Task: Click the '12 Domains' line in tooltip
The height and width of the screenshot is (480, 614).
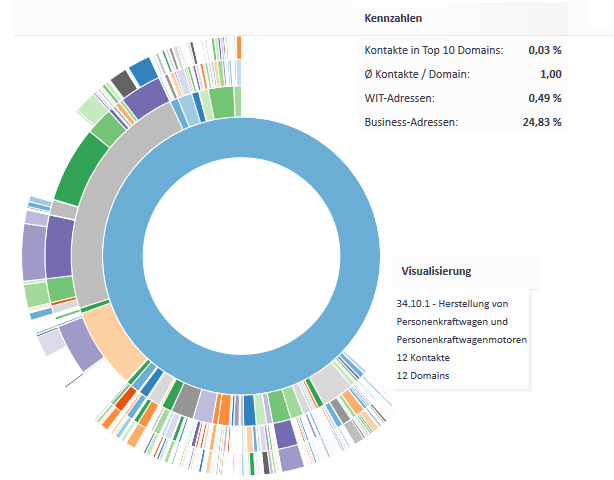Action: pos(424,375)
